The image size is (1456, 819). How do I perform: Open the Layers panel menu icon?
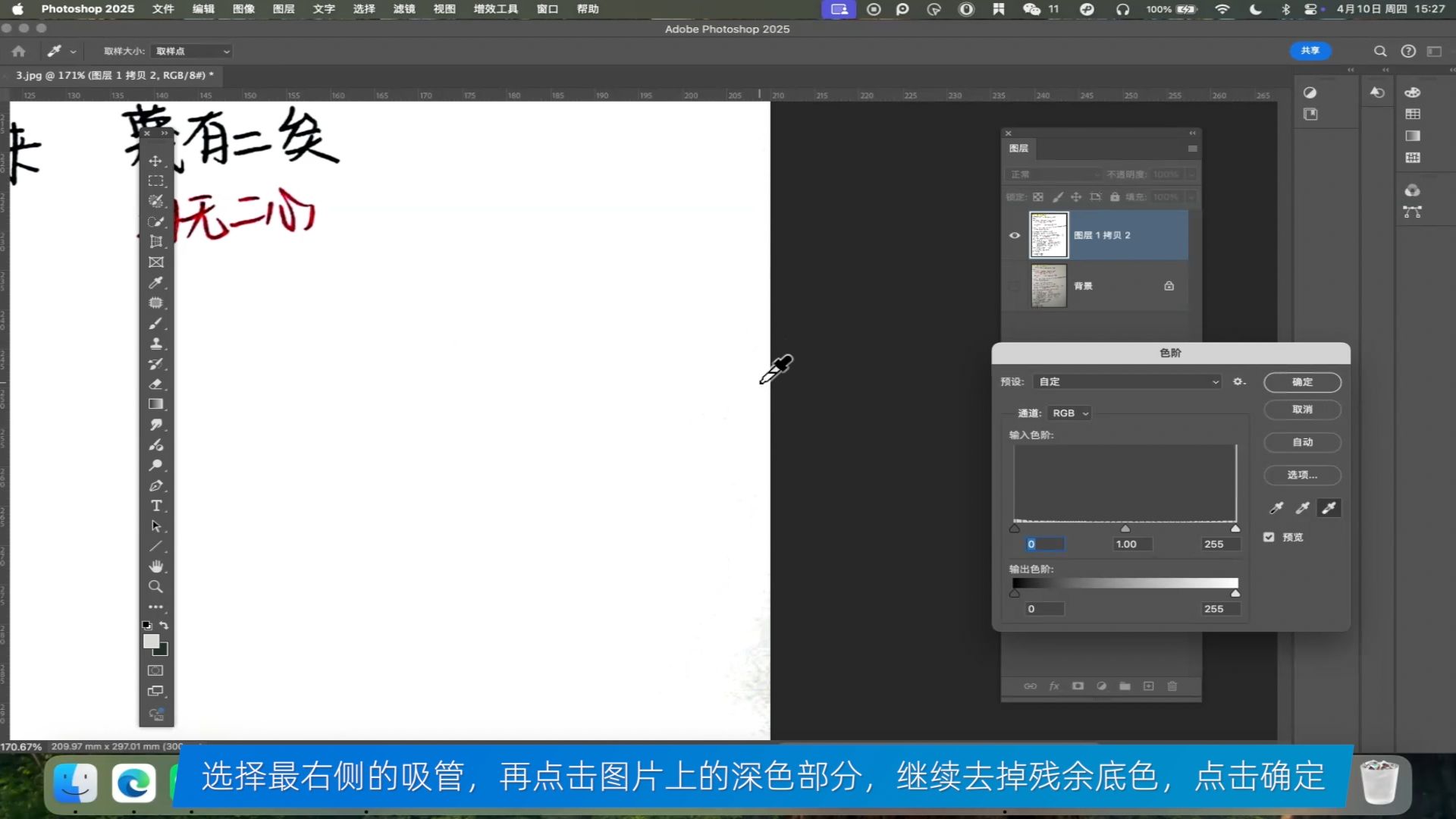[x=1192, y=149]
